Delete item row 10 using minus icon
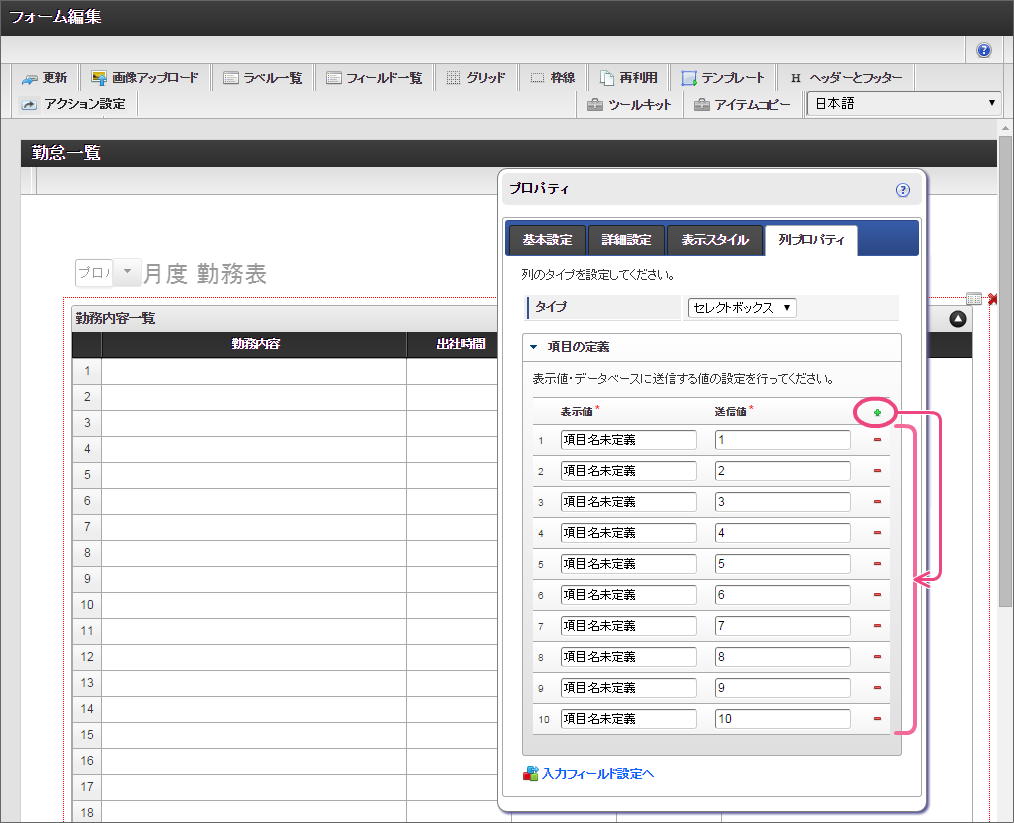The width and height of the screenshot is (1014, 823). pos(877,719)
